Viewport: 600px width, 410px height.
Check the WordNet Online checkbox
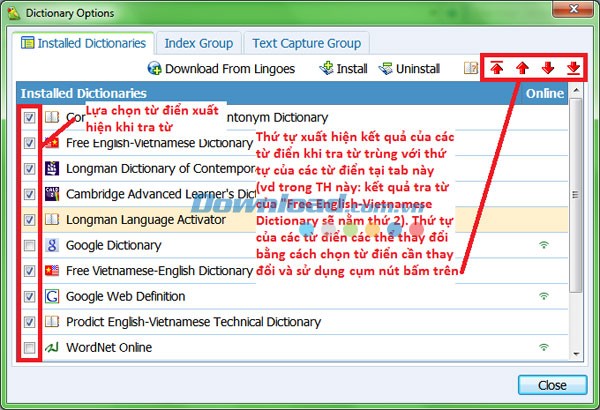(29, 348)
